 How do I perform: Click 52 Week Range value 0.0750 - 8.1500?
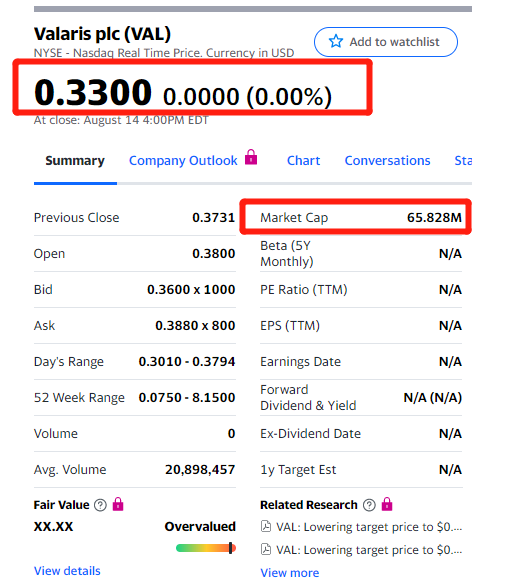click(x=187, y=397)
